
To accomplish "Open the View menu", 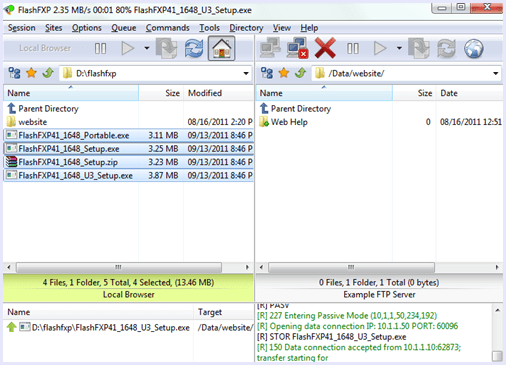I will (x=282, y=28).
